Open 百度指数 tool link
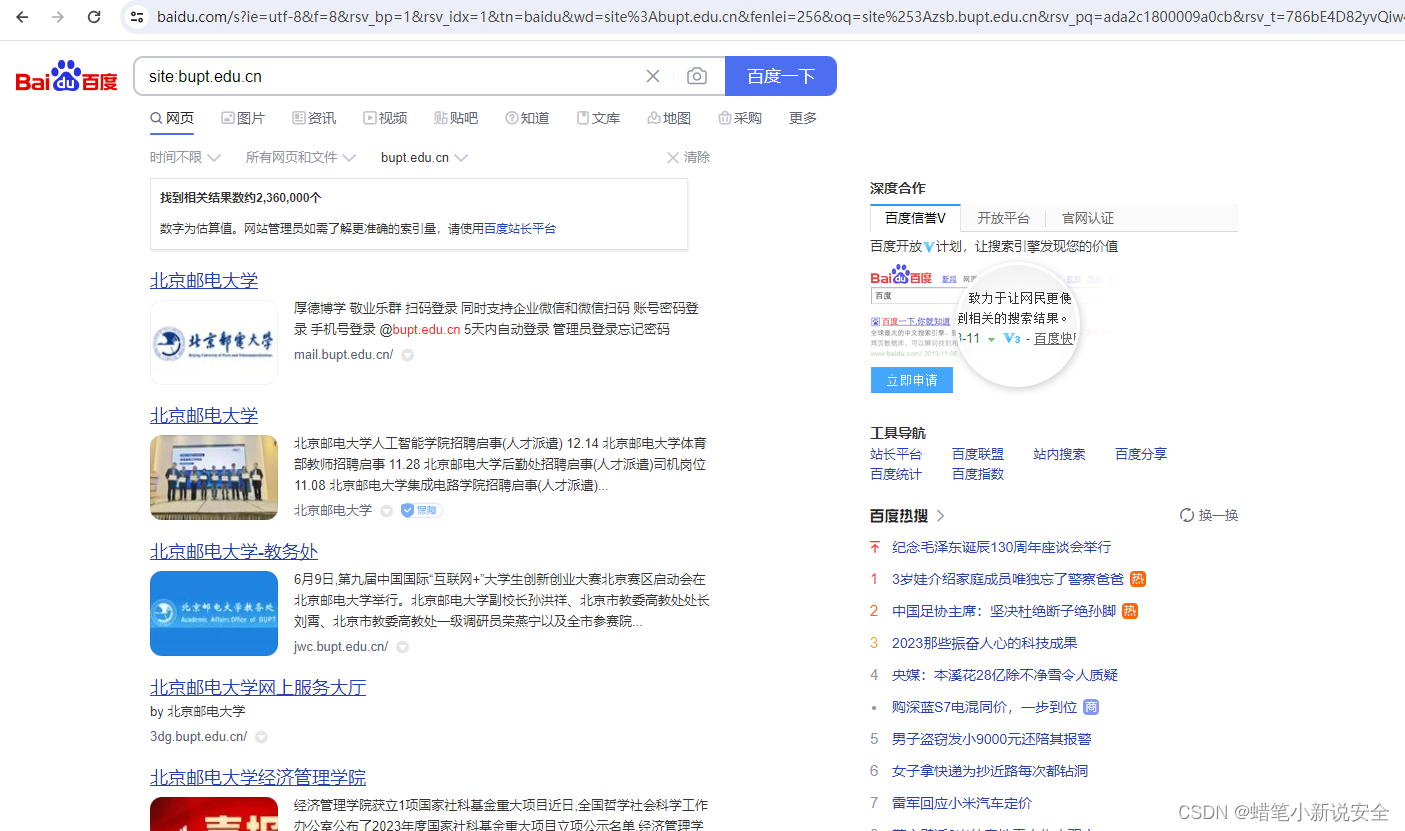The image size is (1405, 831). [x=978, y=474]
